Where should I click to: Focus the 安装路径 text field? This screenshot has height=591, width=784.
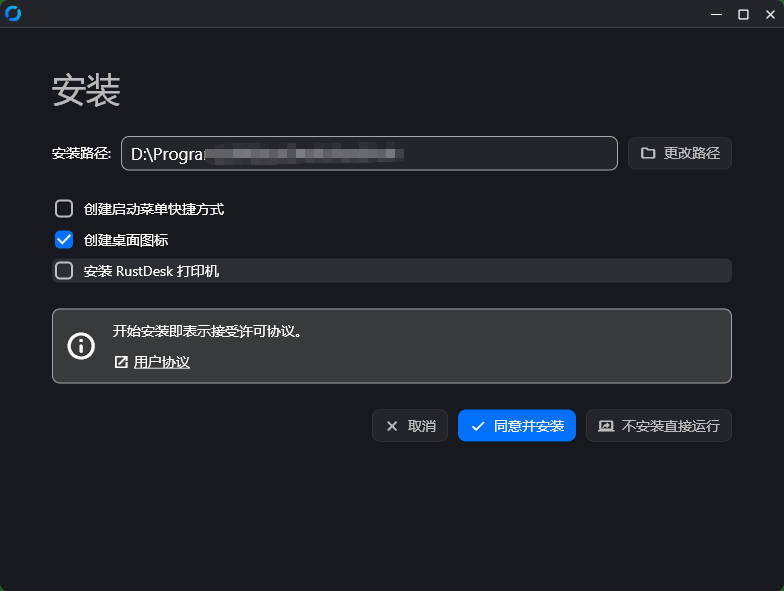369,154
